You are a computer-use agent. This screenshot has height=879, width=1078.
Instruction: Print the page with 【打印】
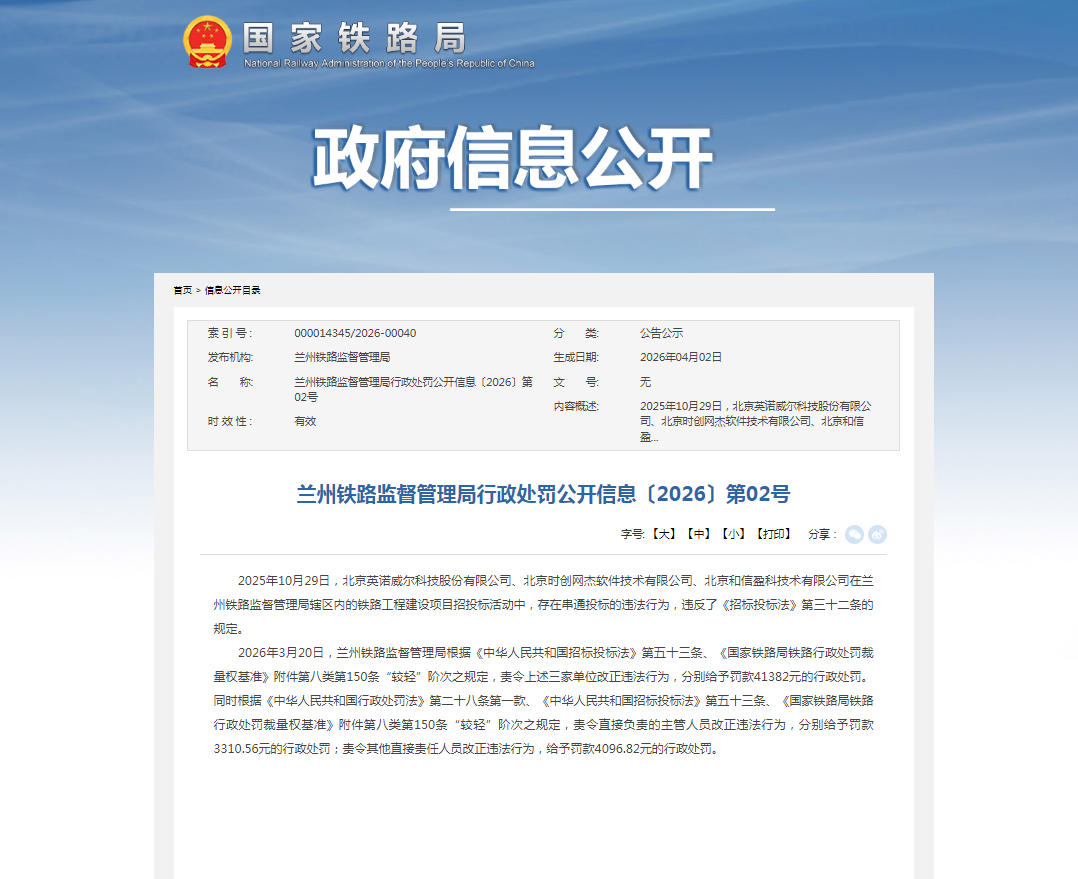point(773,534)
